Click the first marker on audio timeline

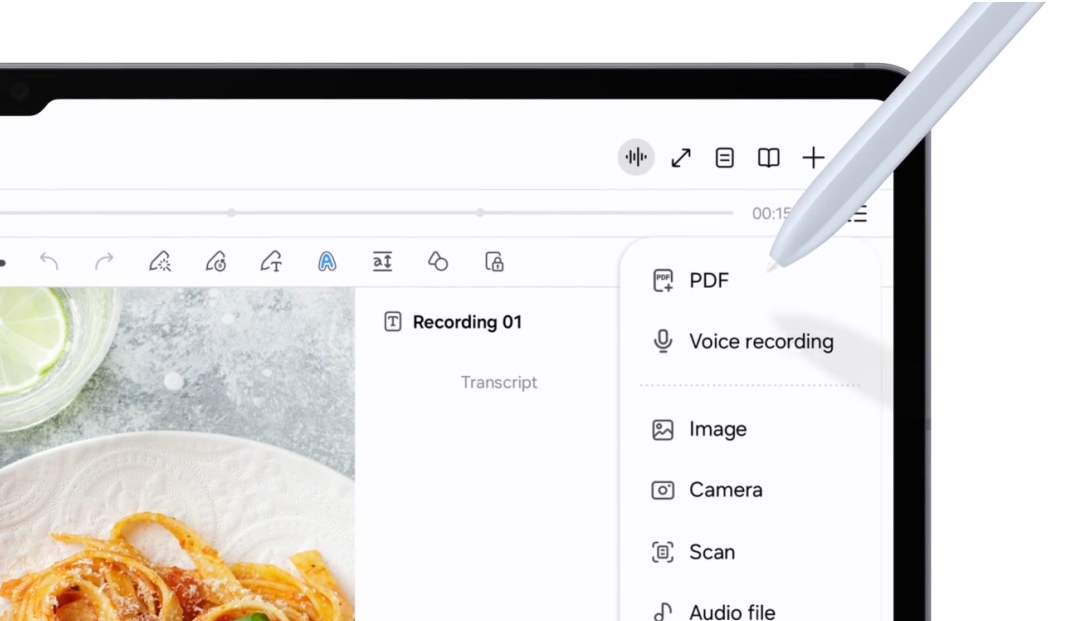click(231, 213)
